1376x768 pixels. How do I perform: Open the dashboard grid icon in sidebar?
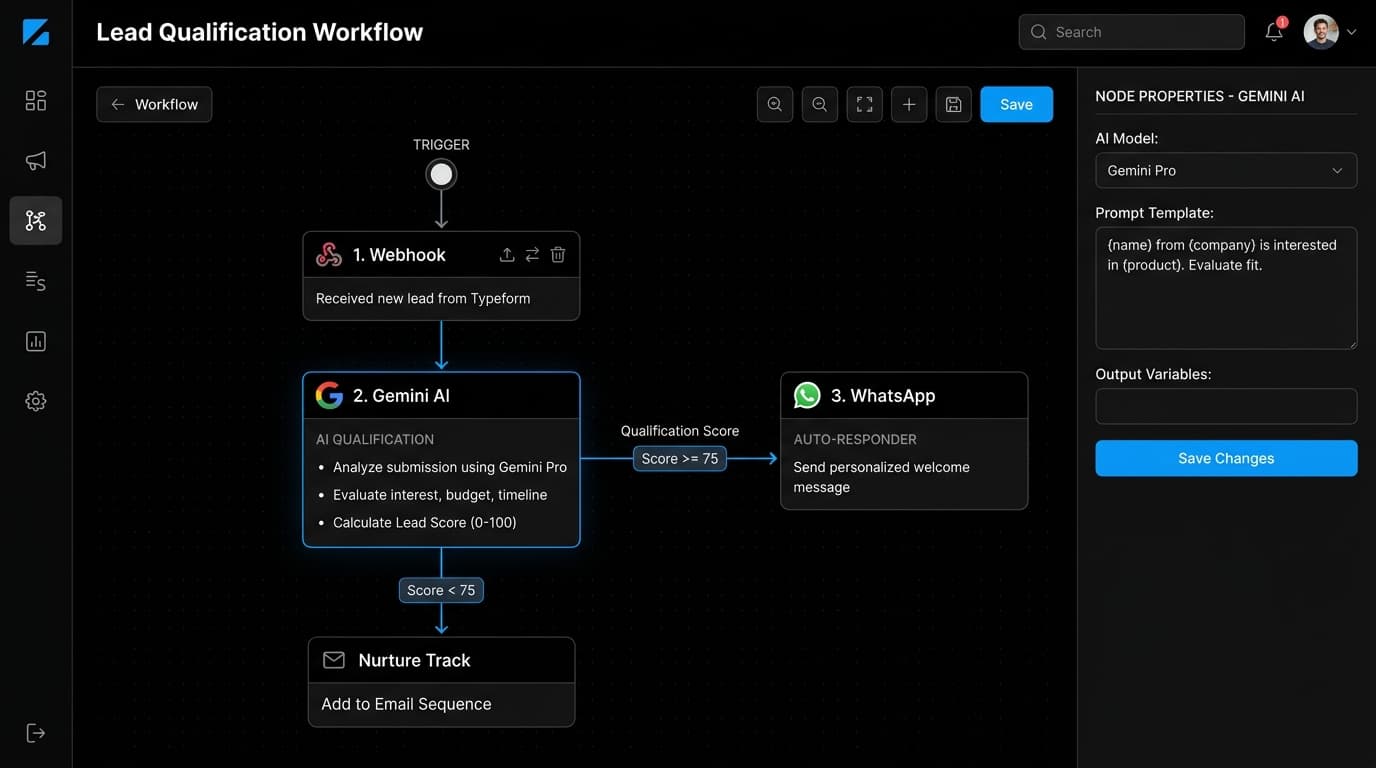36,100
